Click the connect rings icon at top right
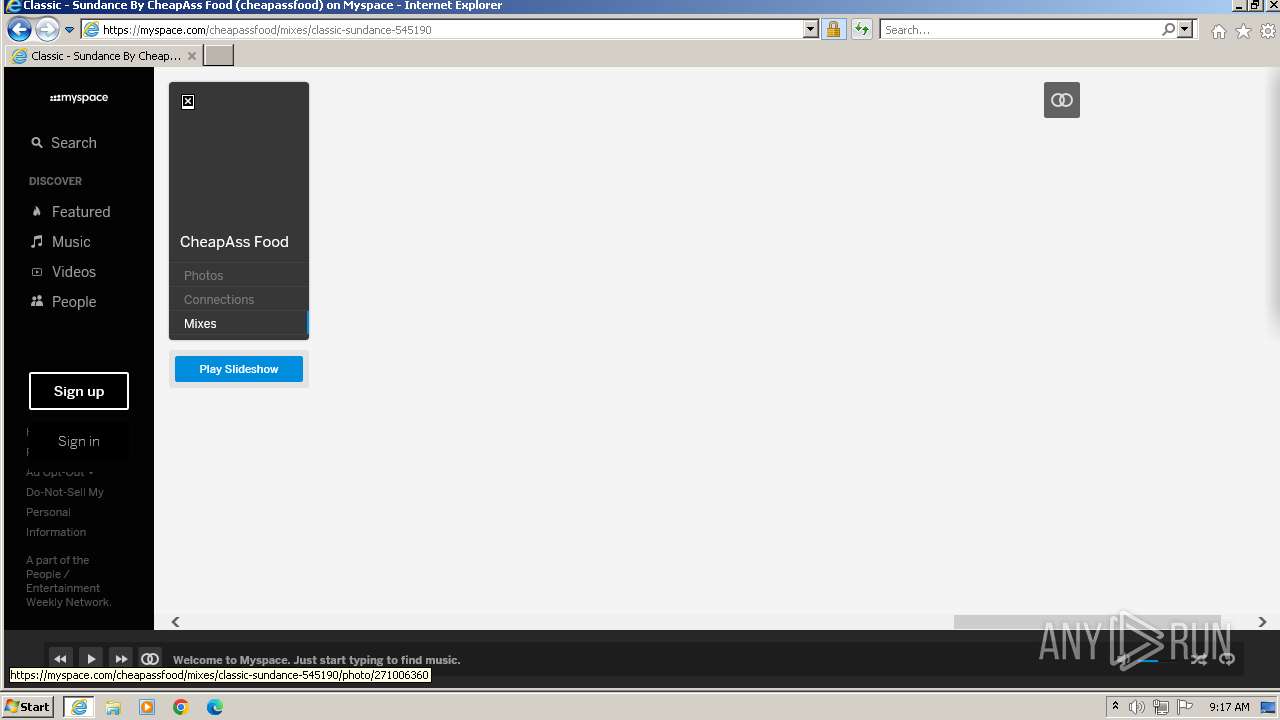Image resolution: width=1280 pixels, height=720 pixels. (x=1062, y=100)
